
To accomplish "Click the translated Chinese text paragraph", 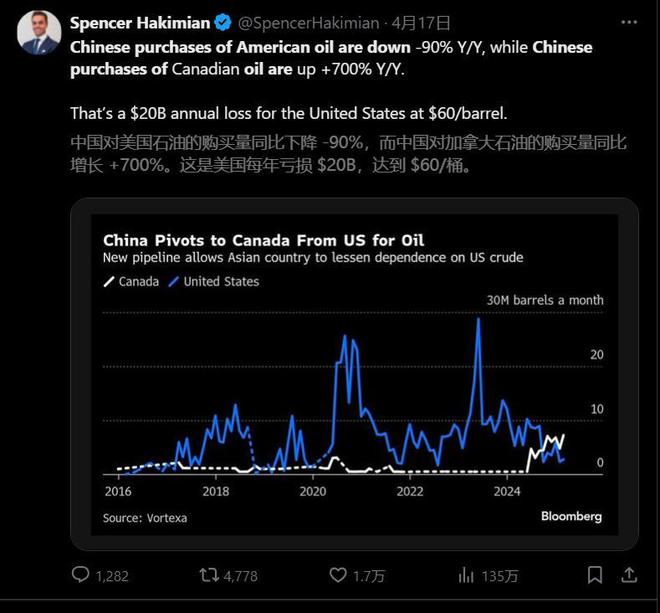I will coord(349,154).
